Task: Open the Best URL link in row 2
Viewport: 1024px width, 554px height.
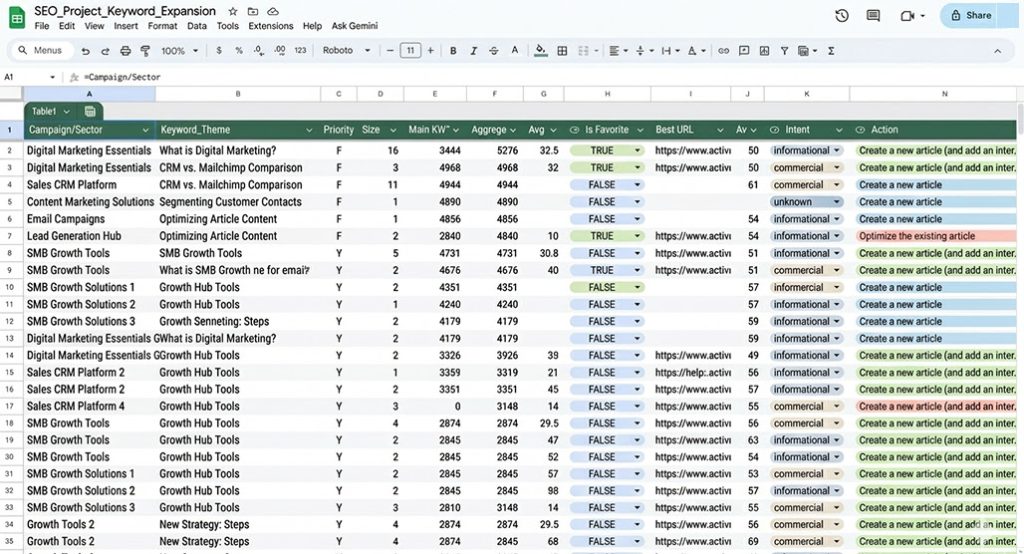Action: tap(693, 151)
